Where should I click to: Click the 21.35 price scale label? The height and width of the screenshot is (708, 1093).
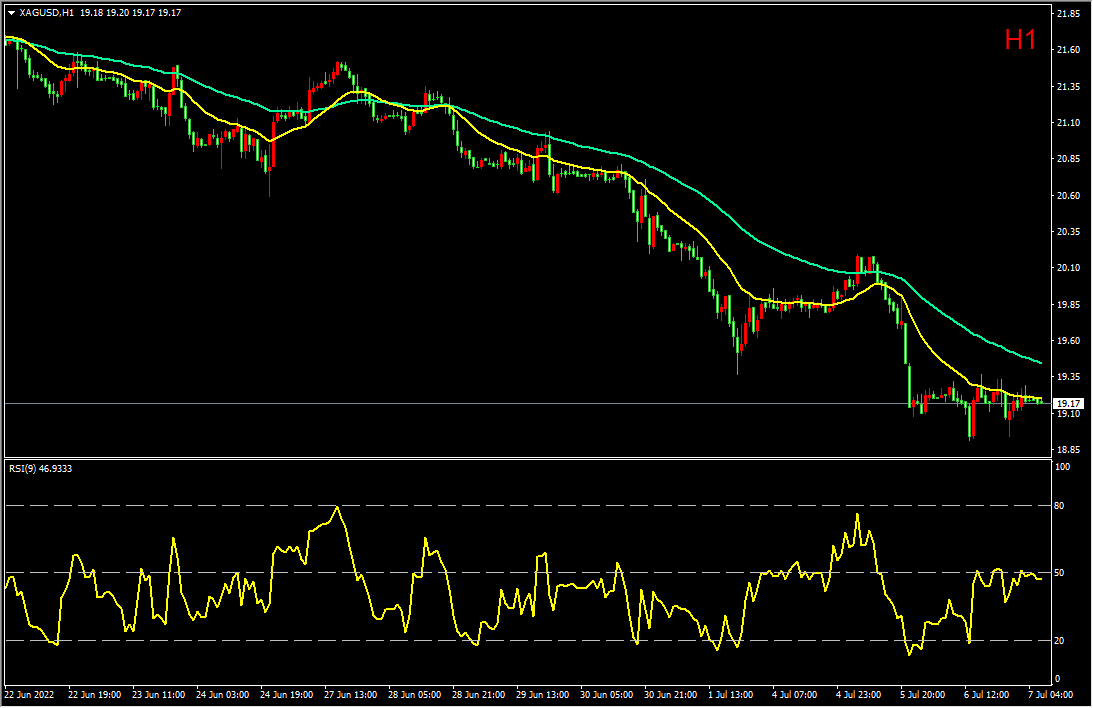click(x=1068, y=86)
